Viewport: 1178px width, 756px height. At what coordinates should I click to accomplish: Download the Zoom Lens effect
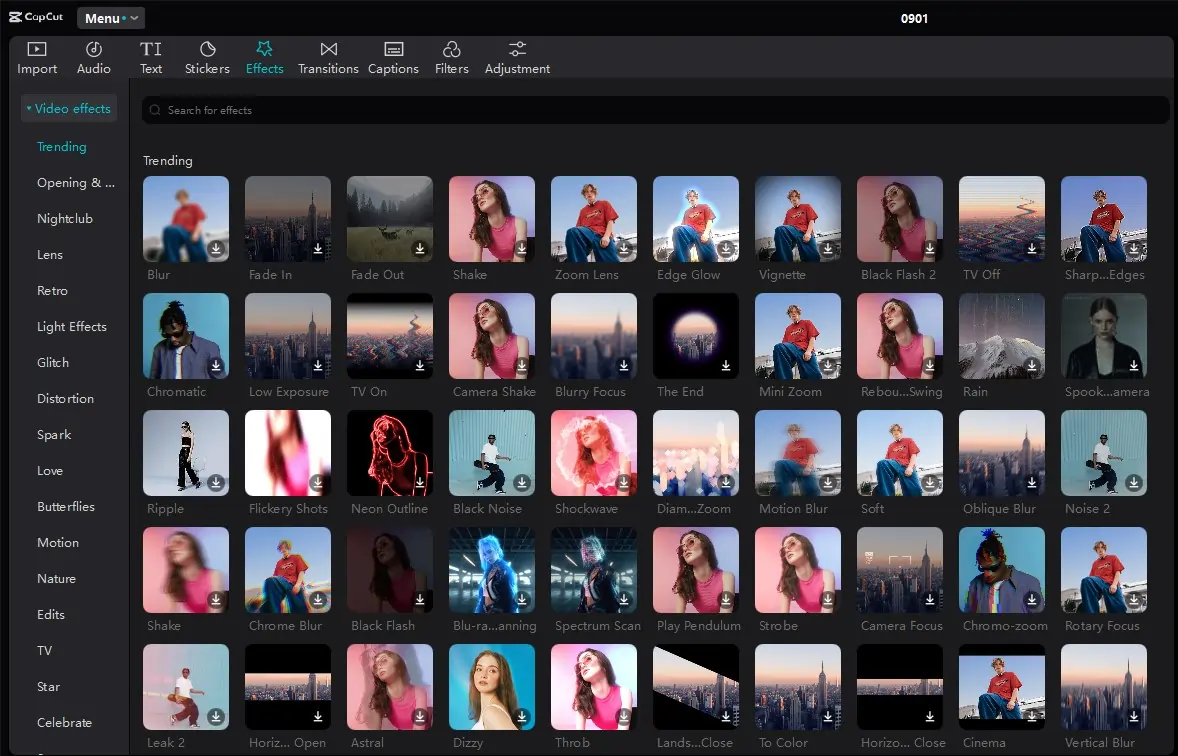pos(624,249)
